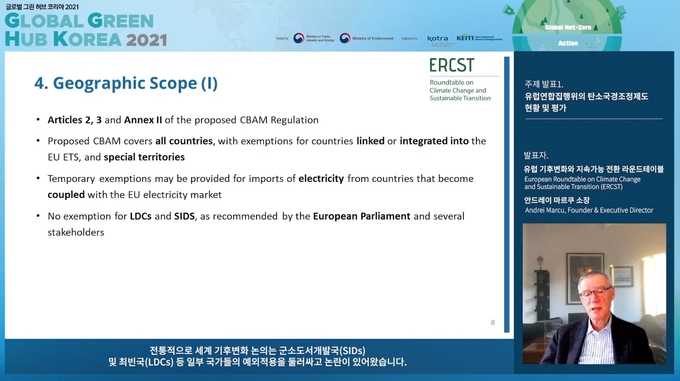
Task: Click the Ministry of Environment emblem
Action: pyautogui.click(x=345, y=38)
